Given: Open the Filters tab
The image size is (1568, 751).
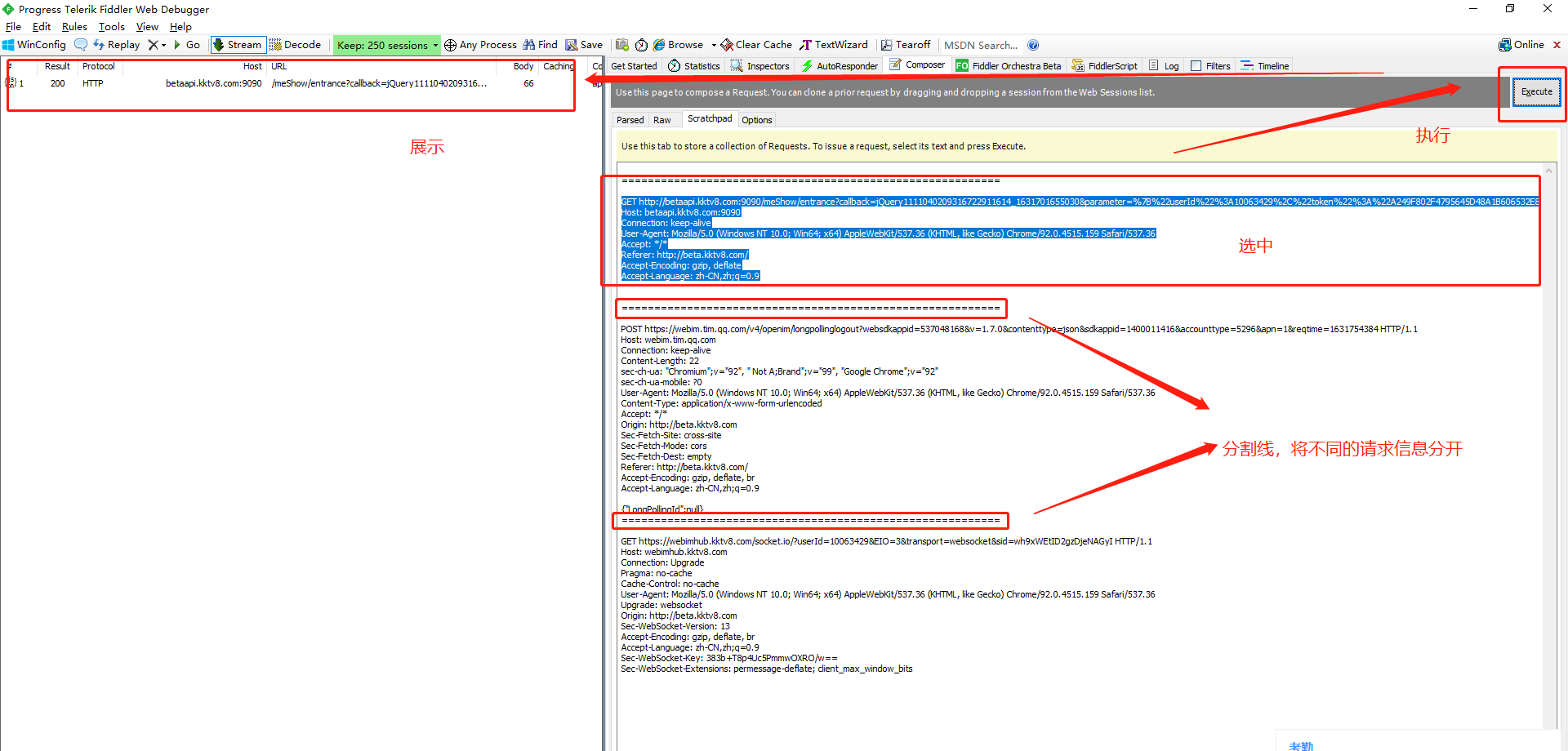Looking at the screenshot, I should point(1211,66).
